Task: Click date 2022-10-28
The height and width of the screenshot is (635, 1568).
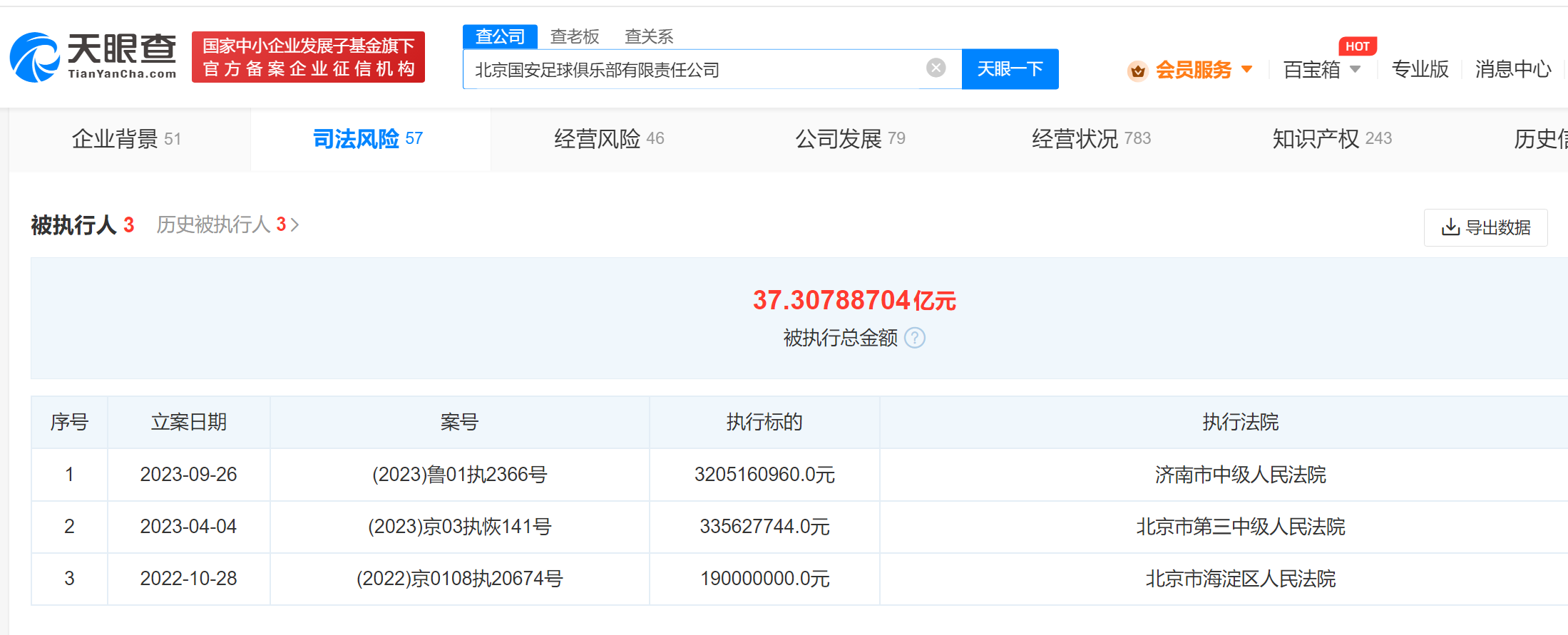Action: click(x=188, y=579)
